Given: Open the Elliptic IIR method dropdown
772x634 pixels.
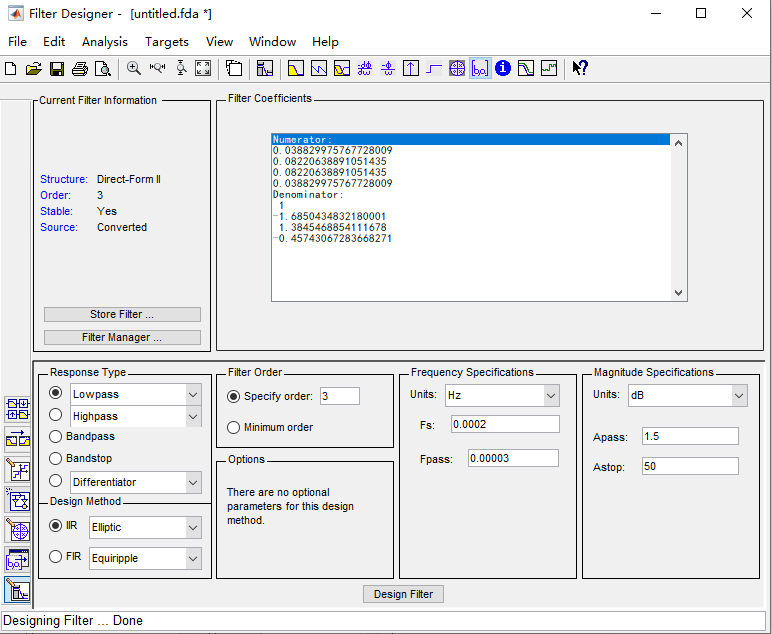Looking at the screenshot, I should (193, 528).
